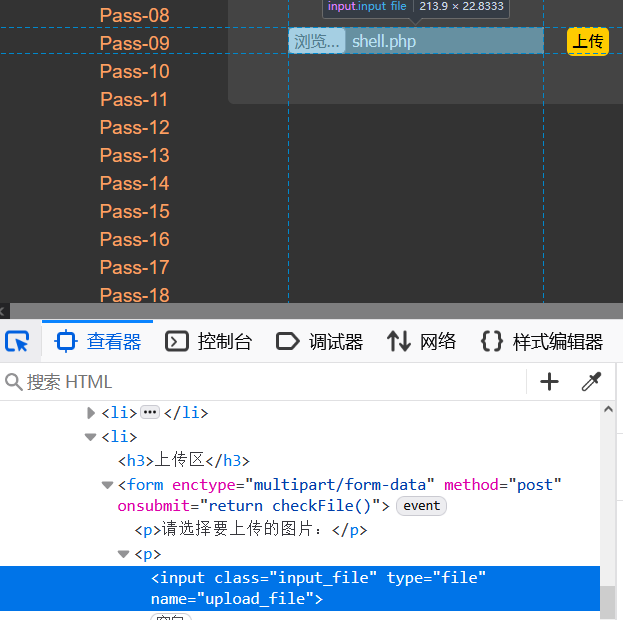Open the 样式编辑器 Style Editor tab

542,342
